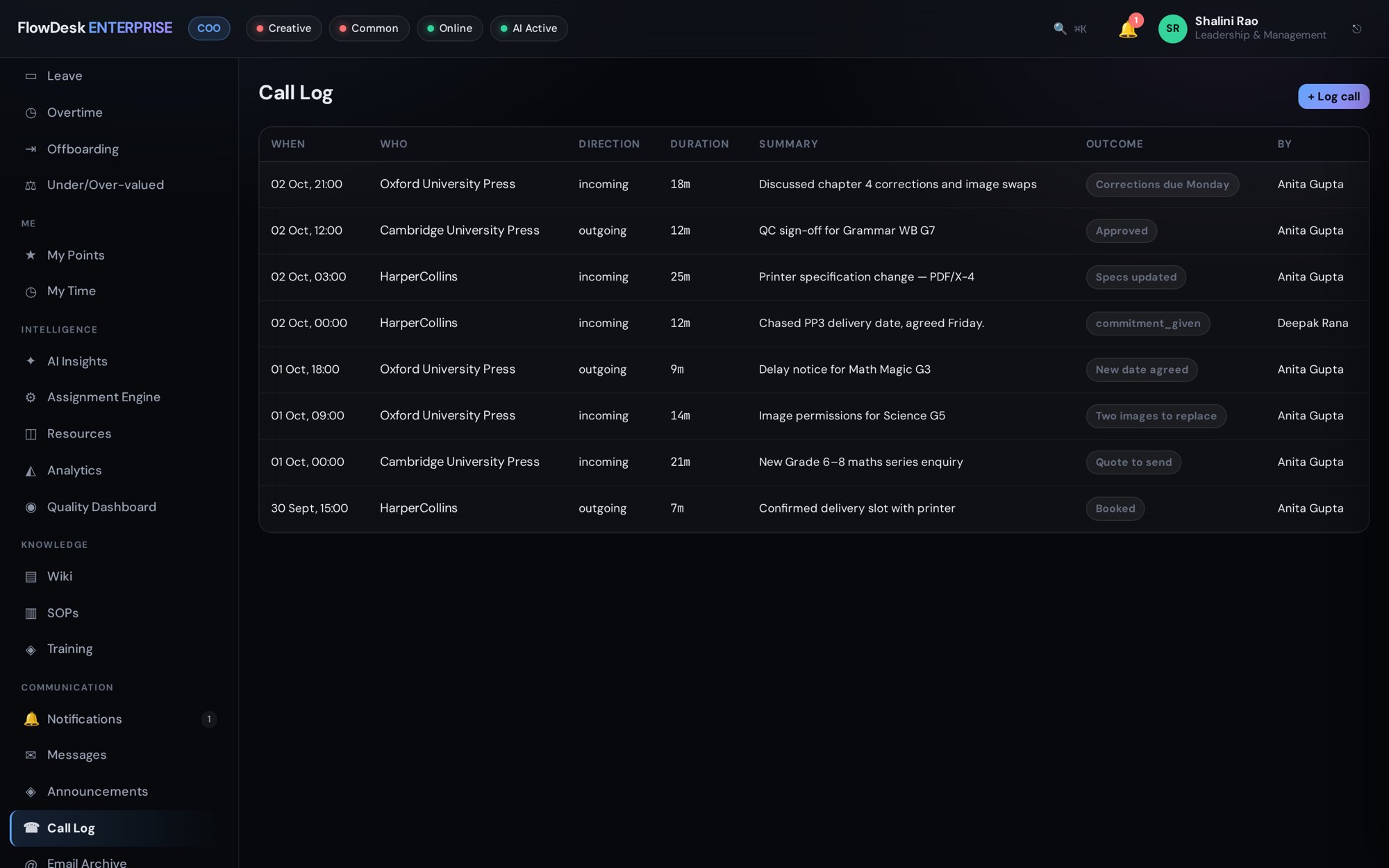Click the notifications count badge in sidebar

(x=209, y=719)
